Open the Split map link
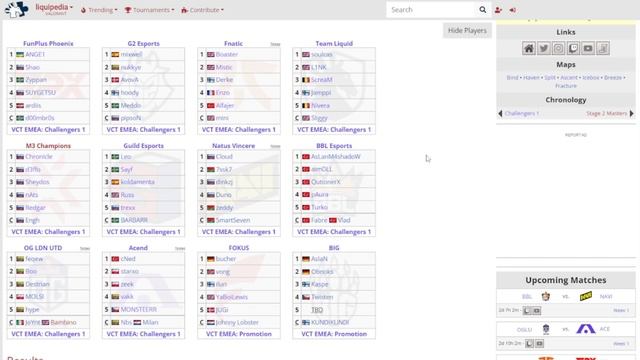 [550, 77]
